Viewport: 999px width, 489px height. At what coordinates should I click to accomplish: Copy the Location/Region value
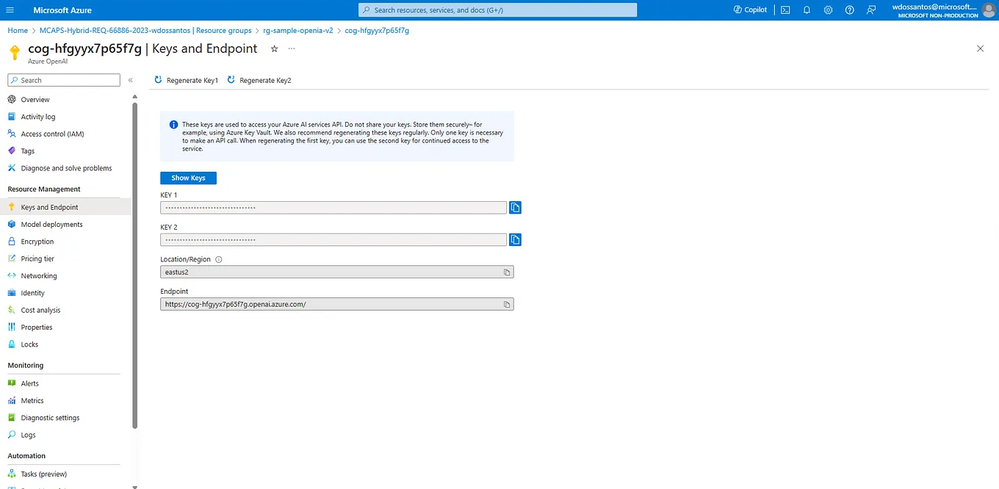[x=507, y=272]
